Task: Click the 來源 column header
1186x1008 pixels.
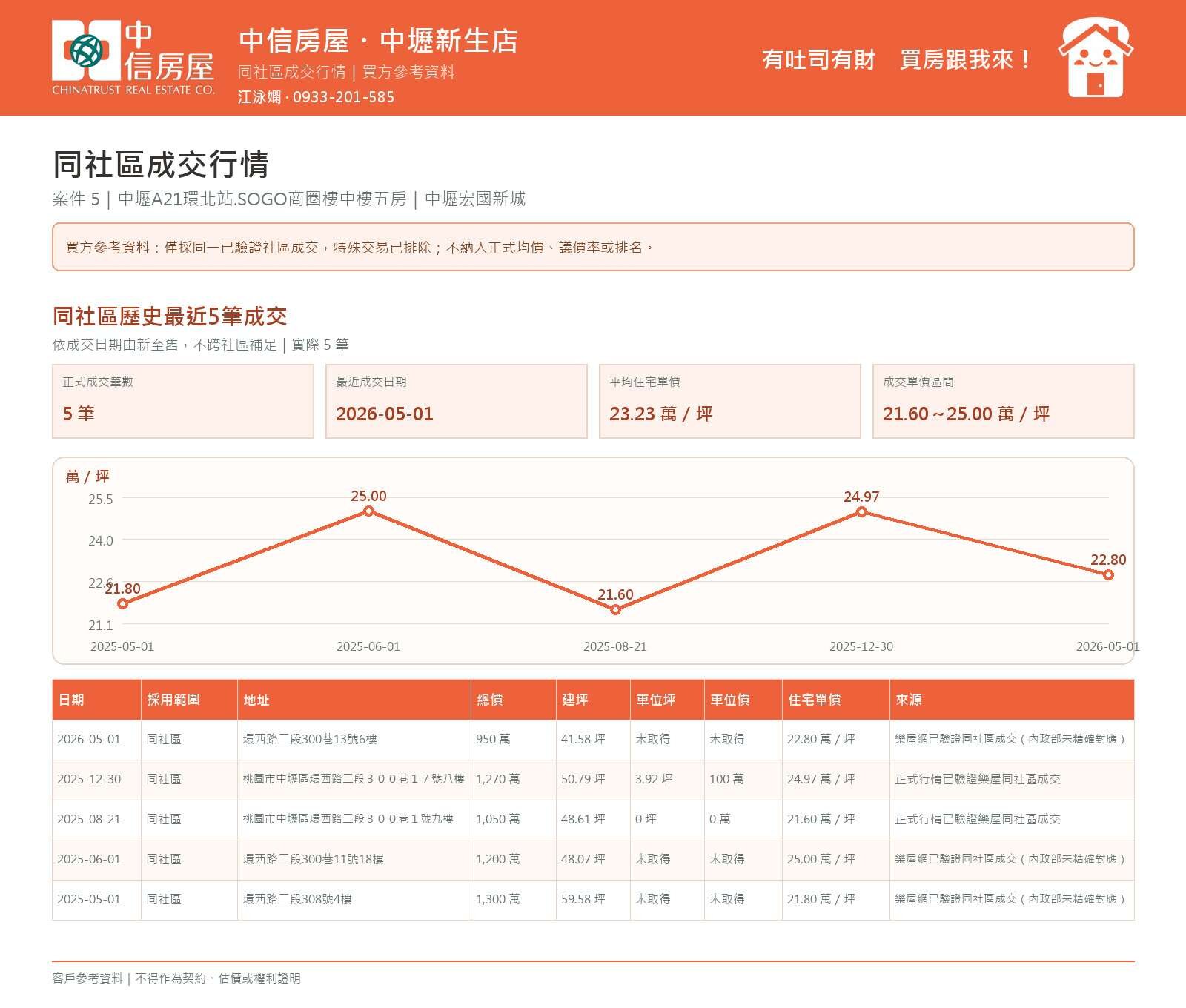Action: pyautogui.click(x=1012, y=700)
